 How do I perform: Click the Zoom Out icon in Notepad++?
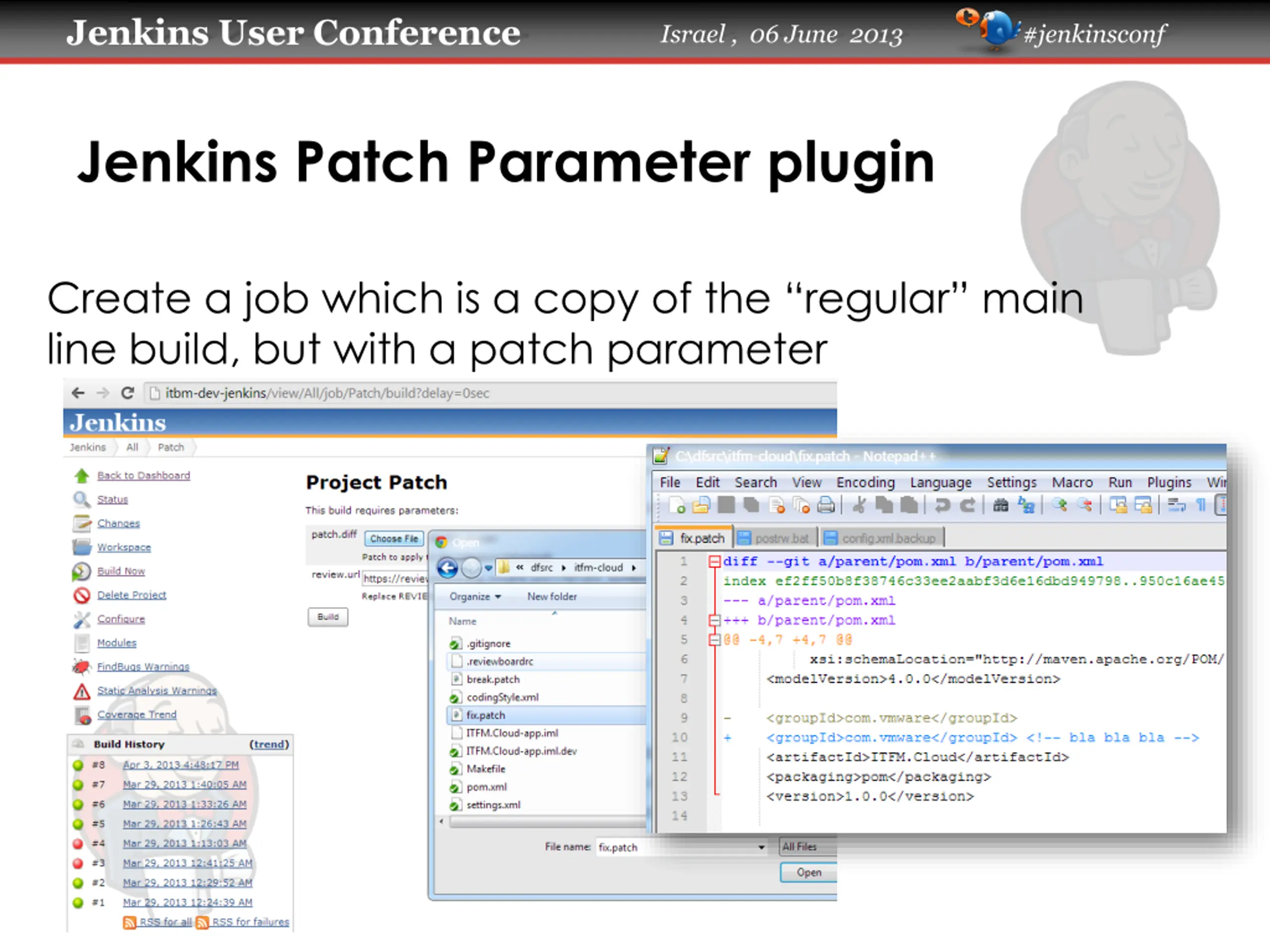coord(1084,505)
